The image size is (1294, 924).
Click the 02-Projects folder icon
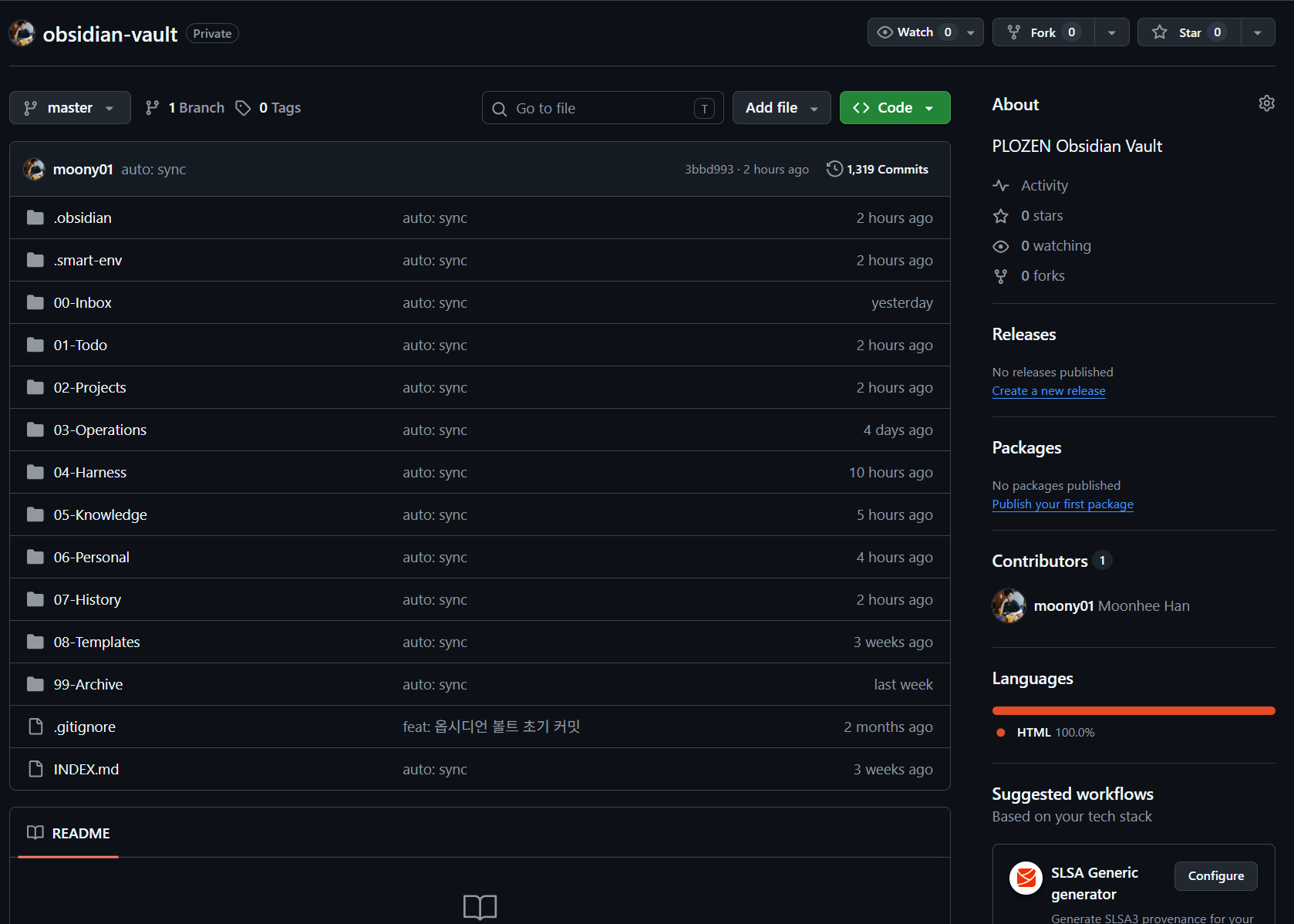click(35, 387)
